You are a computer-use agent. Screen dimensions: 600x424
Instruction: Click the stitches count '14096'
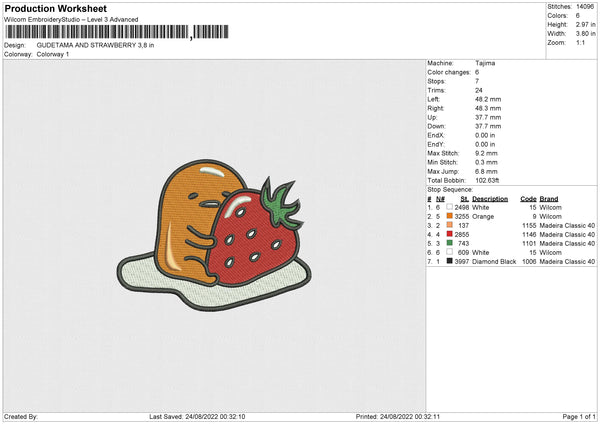click(x=585, y=7)
